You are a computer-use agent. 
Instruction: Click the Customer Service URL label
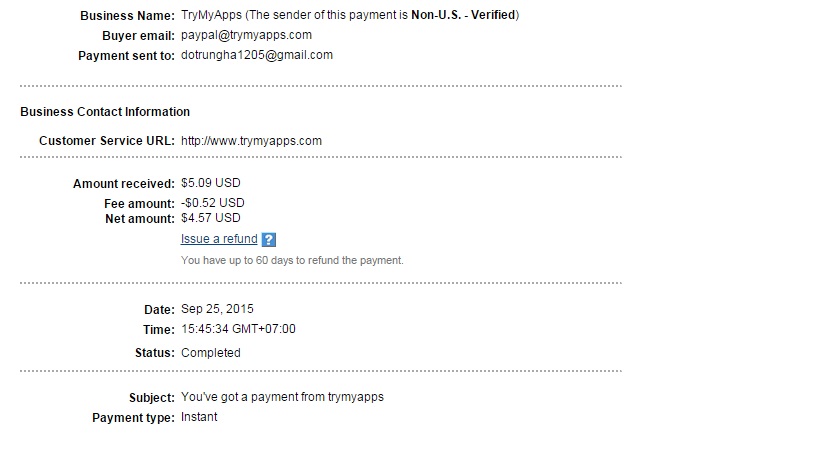click(107, 141)
